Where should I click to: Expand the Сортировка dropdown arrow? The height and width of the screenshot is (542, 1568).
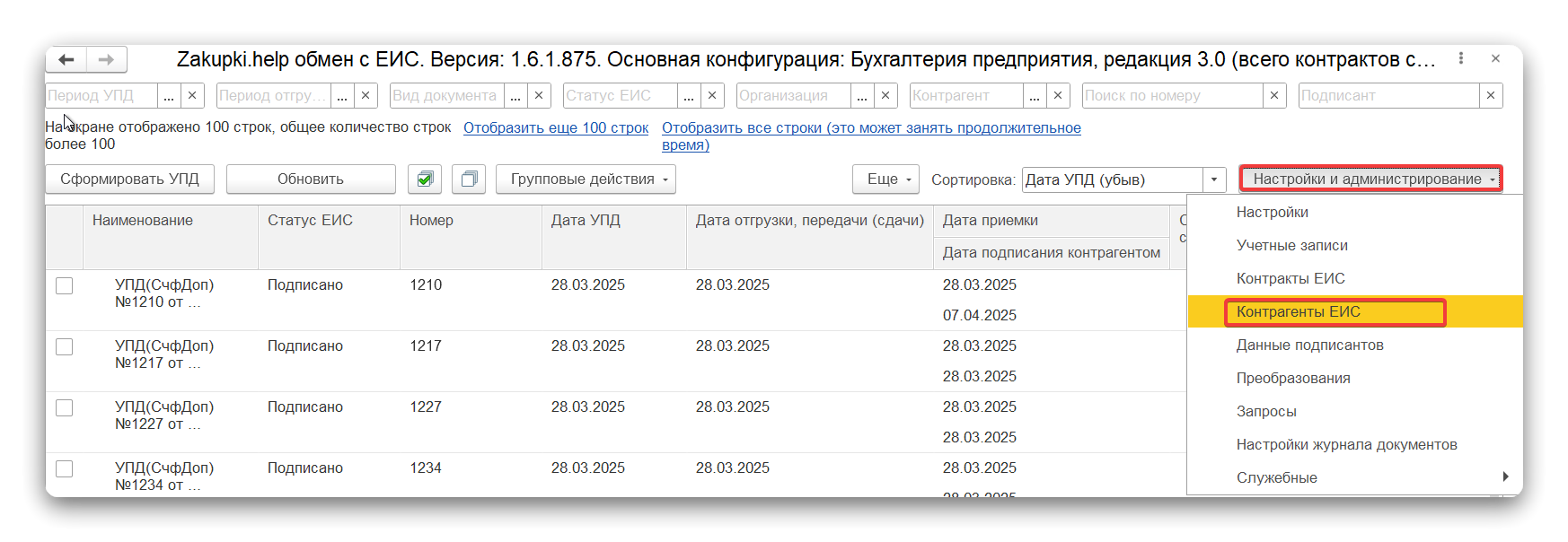[x=1214, y=179]
